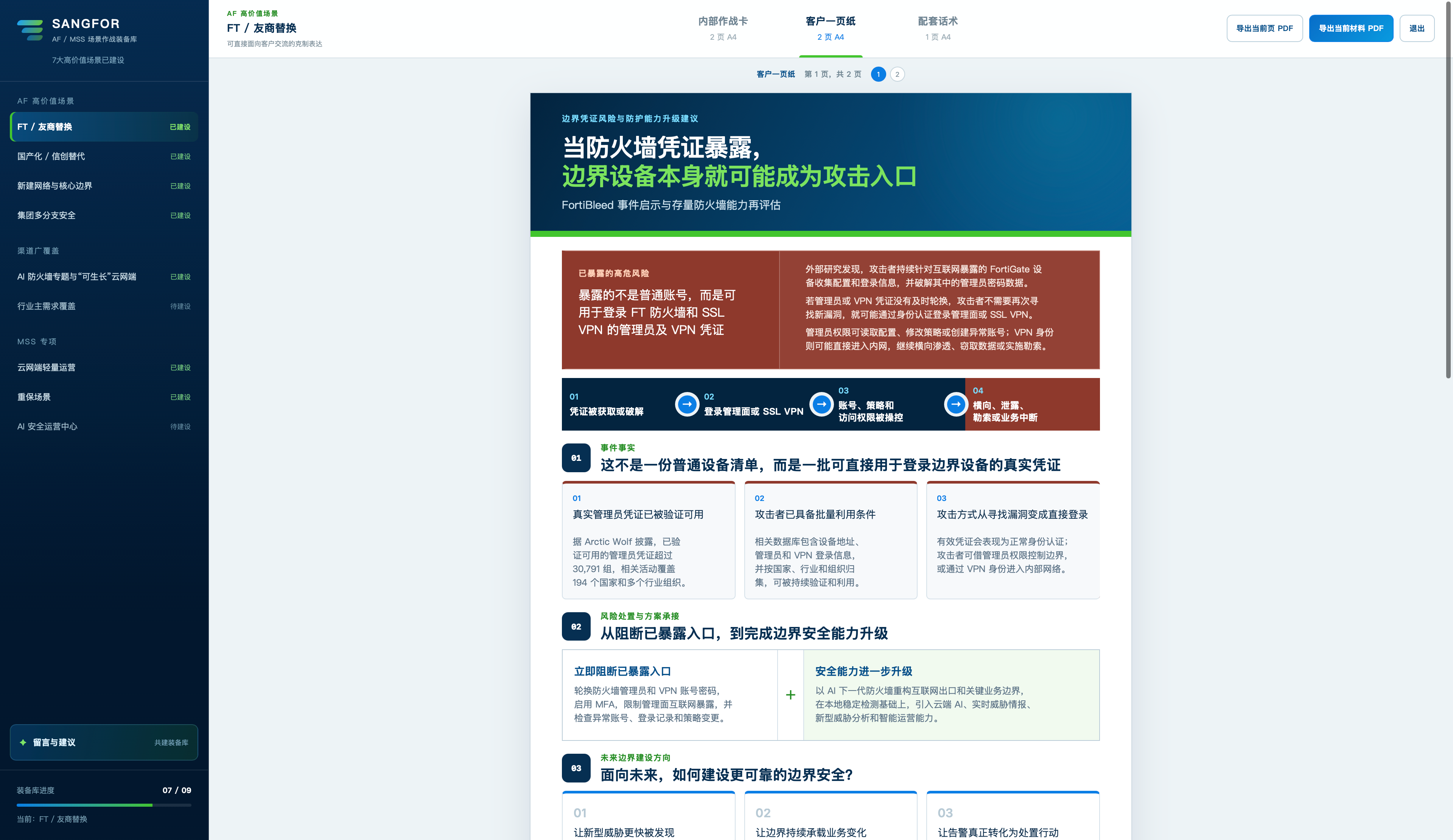Click the 已建设 status next to 重保场景

[180, 397]
